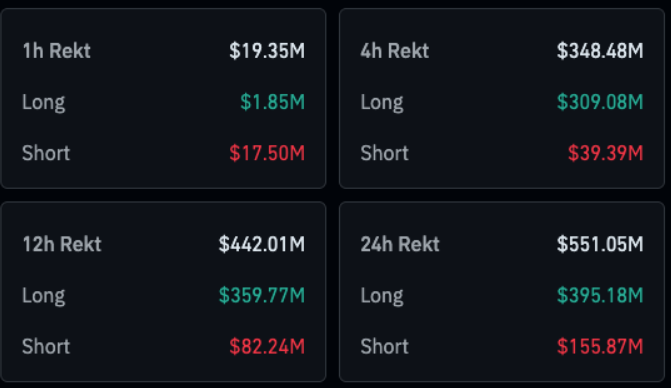The width and height of the screenshot is (671, 388).
Task: Click the 4h Long value $309.08M
Action: pyautogui.click(x=600, y=102)
